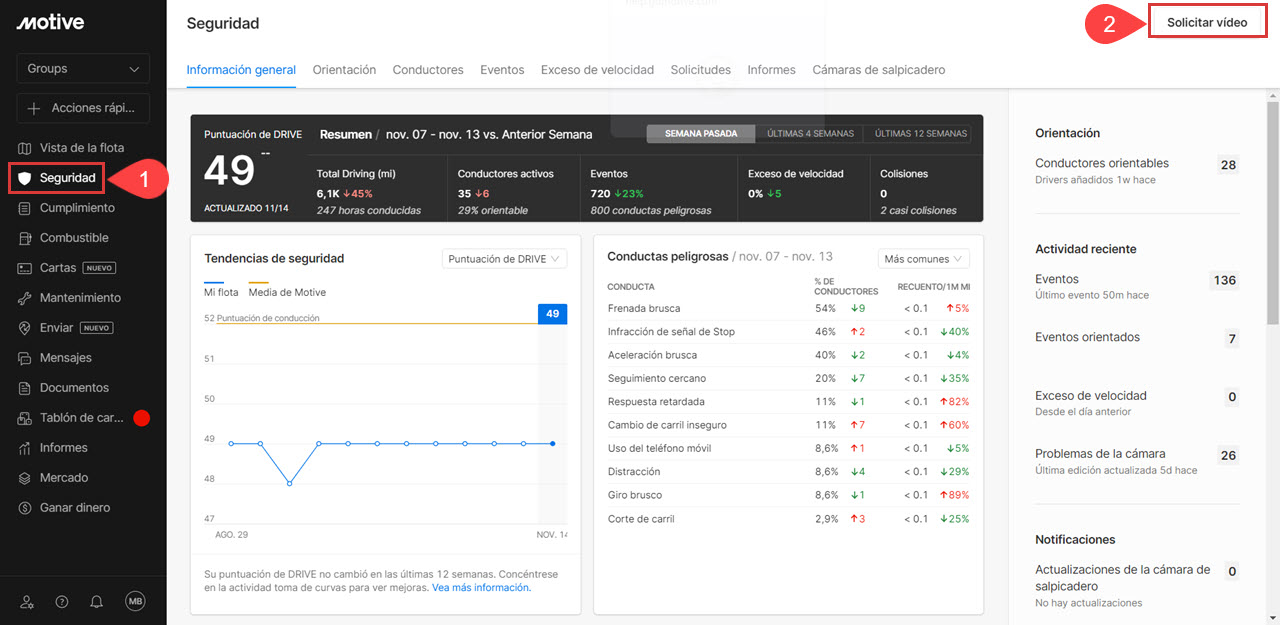Toggle Semana Pasada time range
The width and height of the screenshot is (1280, 625).
click(701, 134)
